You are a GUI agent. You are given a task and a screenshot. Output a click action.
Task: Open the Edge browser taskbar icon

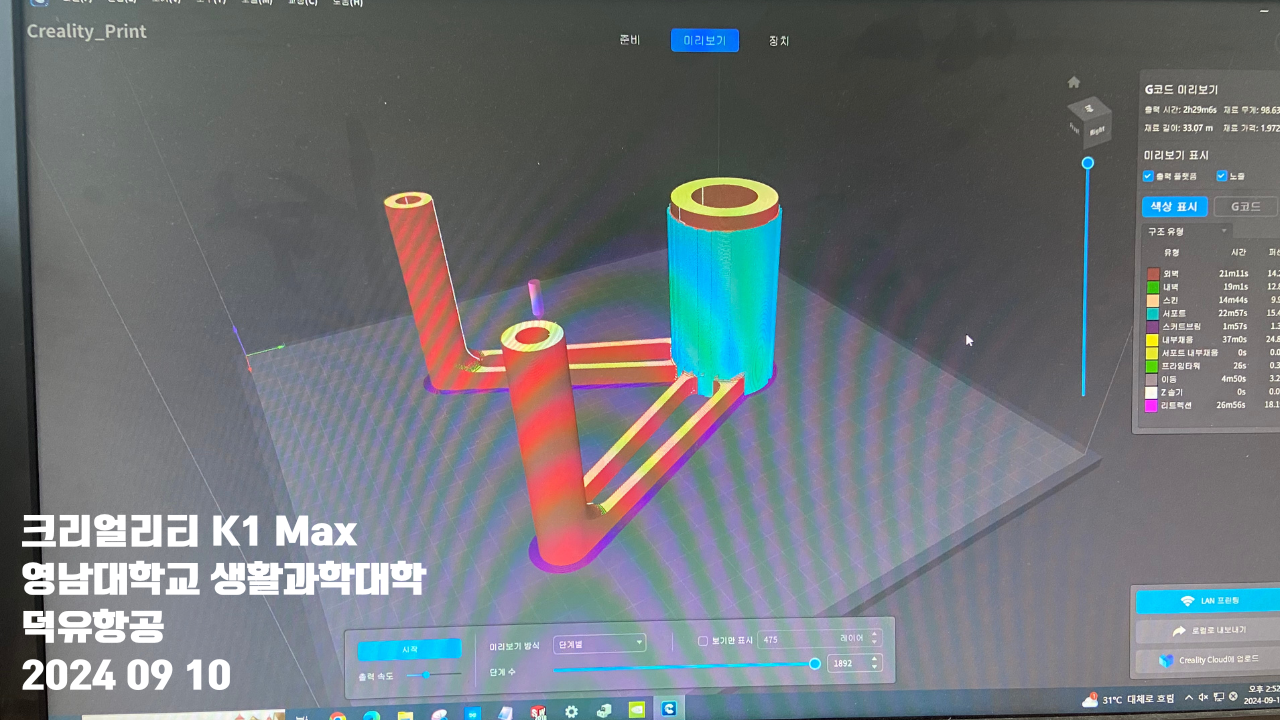click(x=371, y=716)
